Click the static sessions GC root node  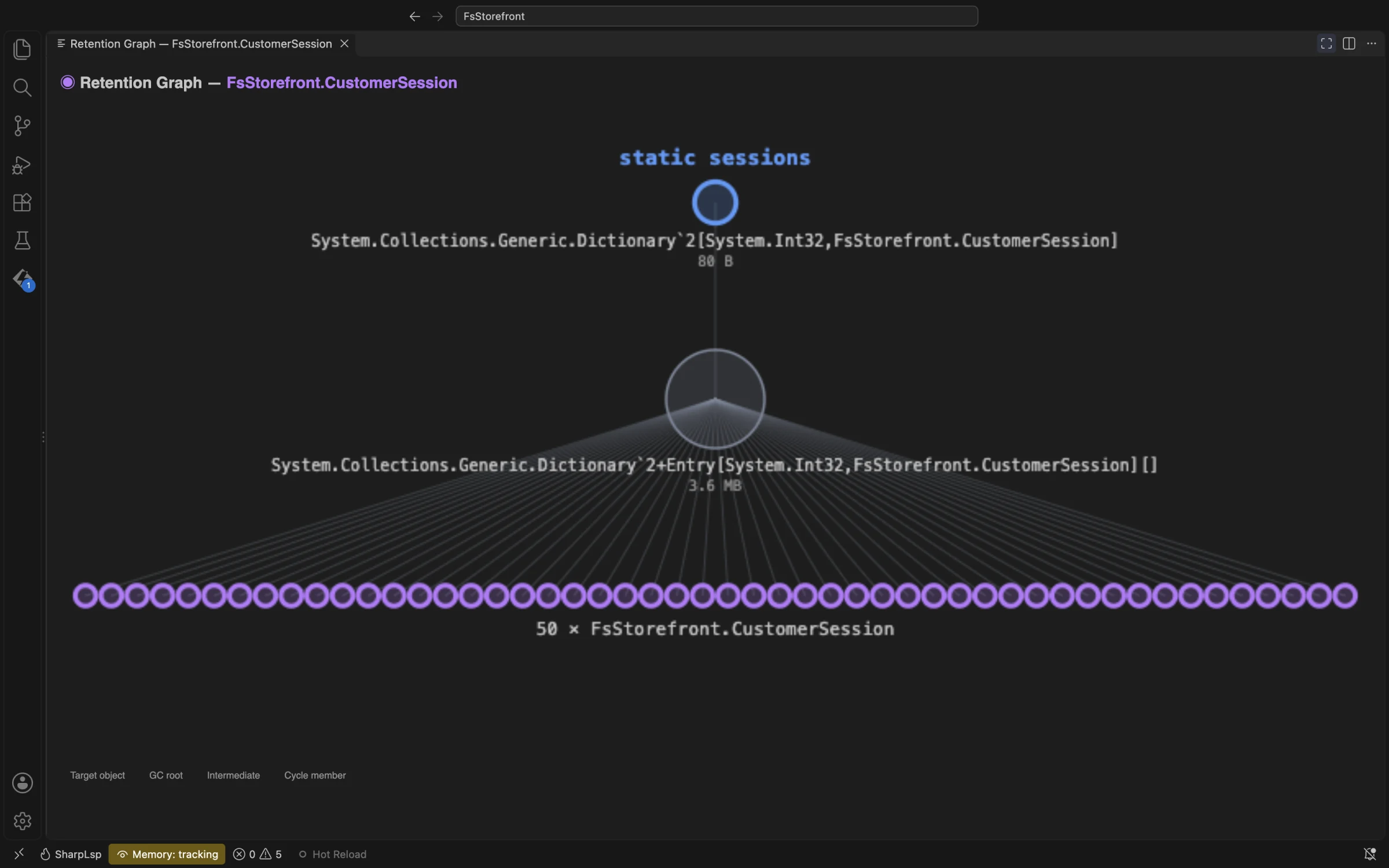[x=715, y=203]
